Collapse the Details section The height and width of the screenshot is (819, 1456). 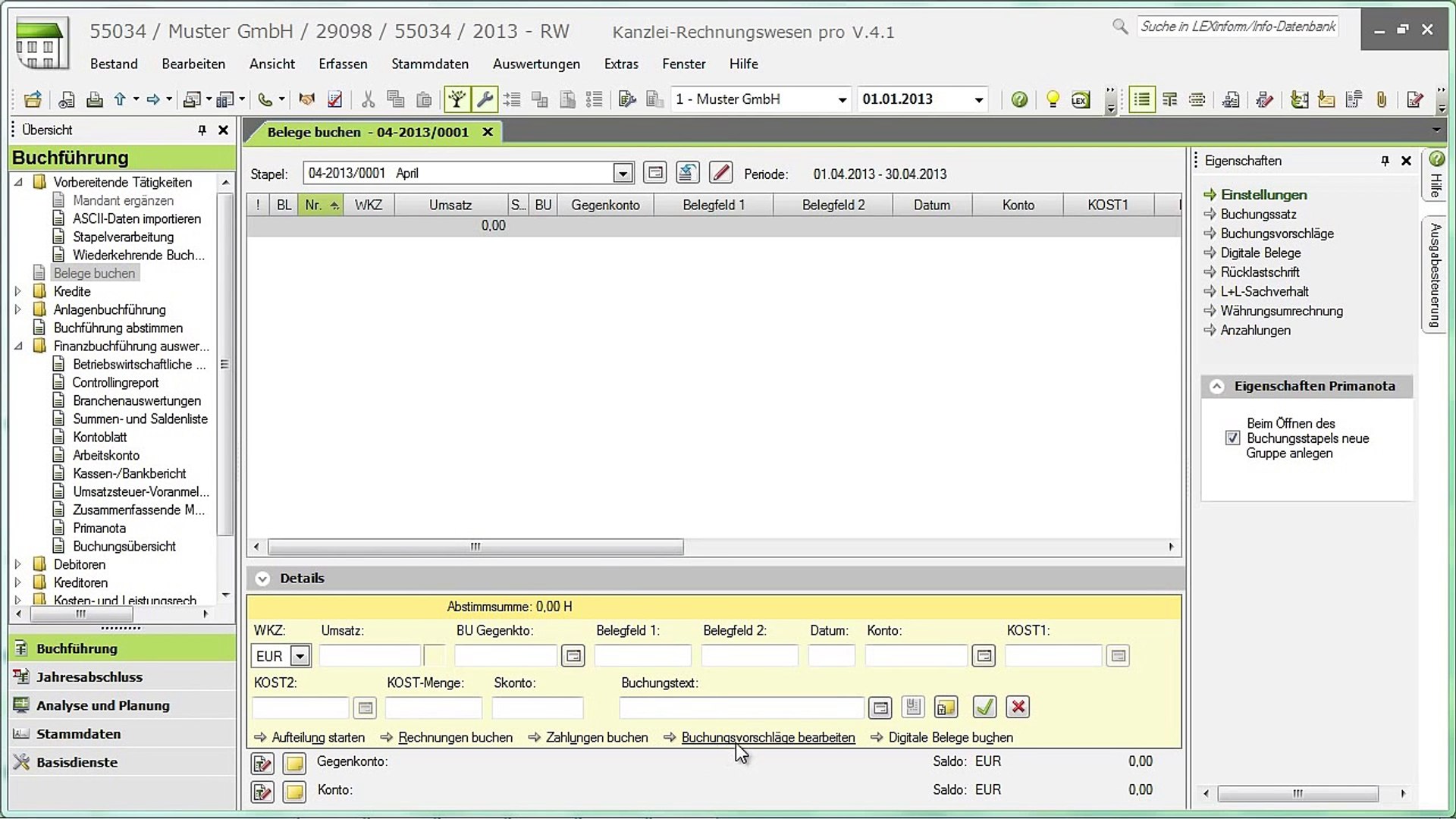[x=262, y=579]
